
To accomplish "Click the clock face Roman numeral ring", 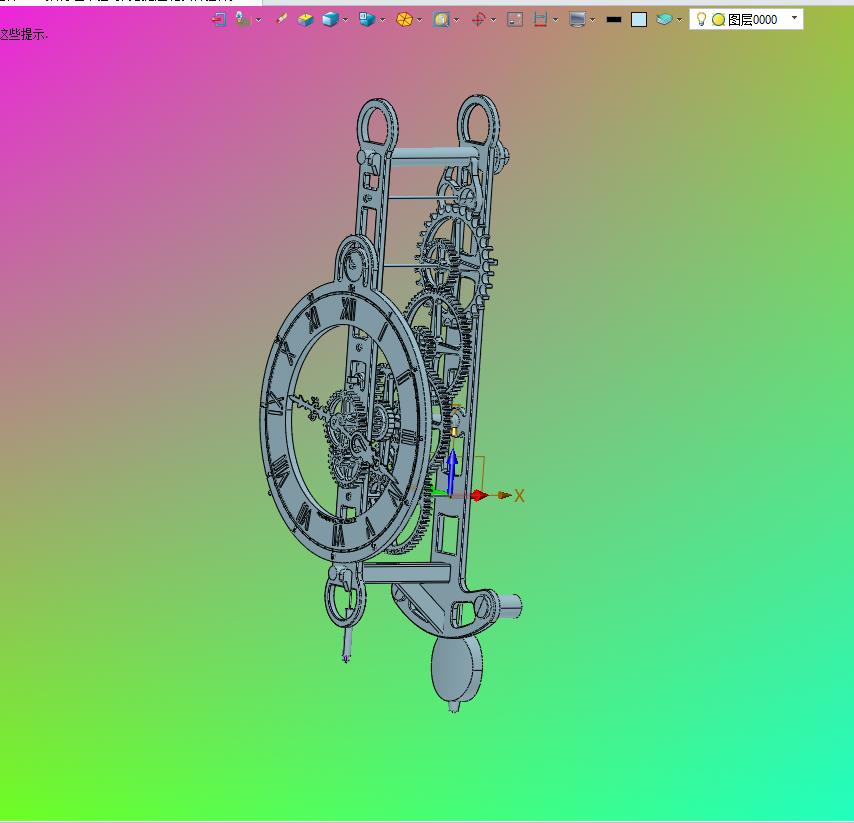I will pos(345,422).
